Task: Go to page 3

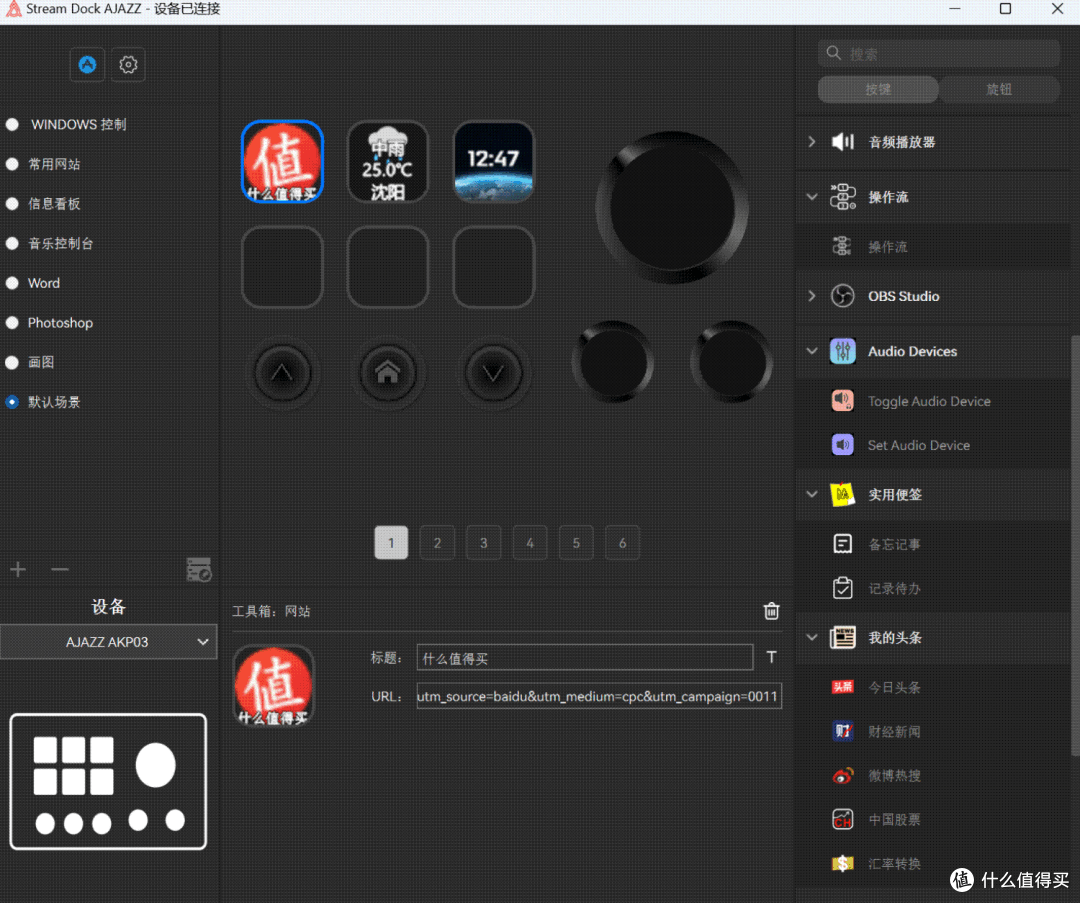Action: point(484,543)
